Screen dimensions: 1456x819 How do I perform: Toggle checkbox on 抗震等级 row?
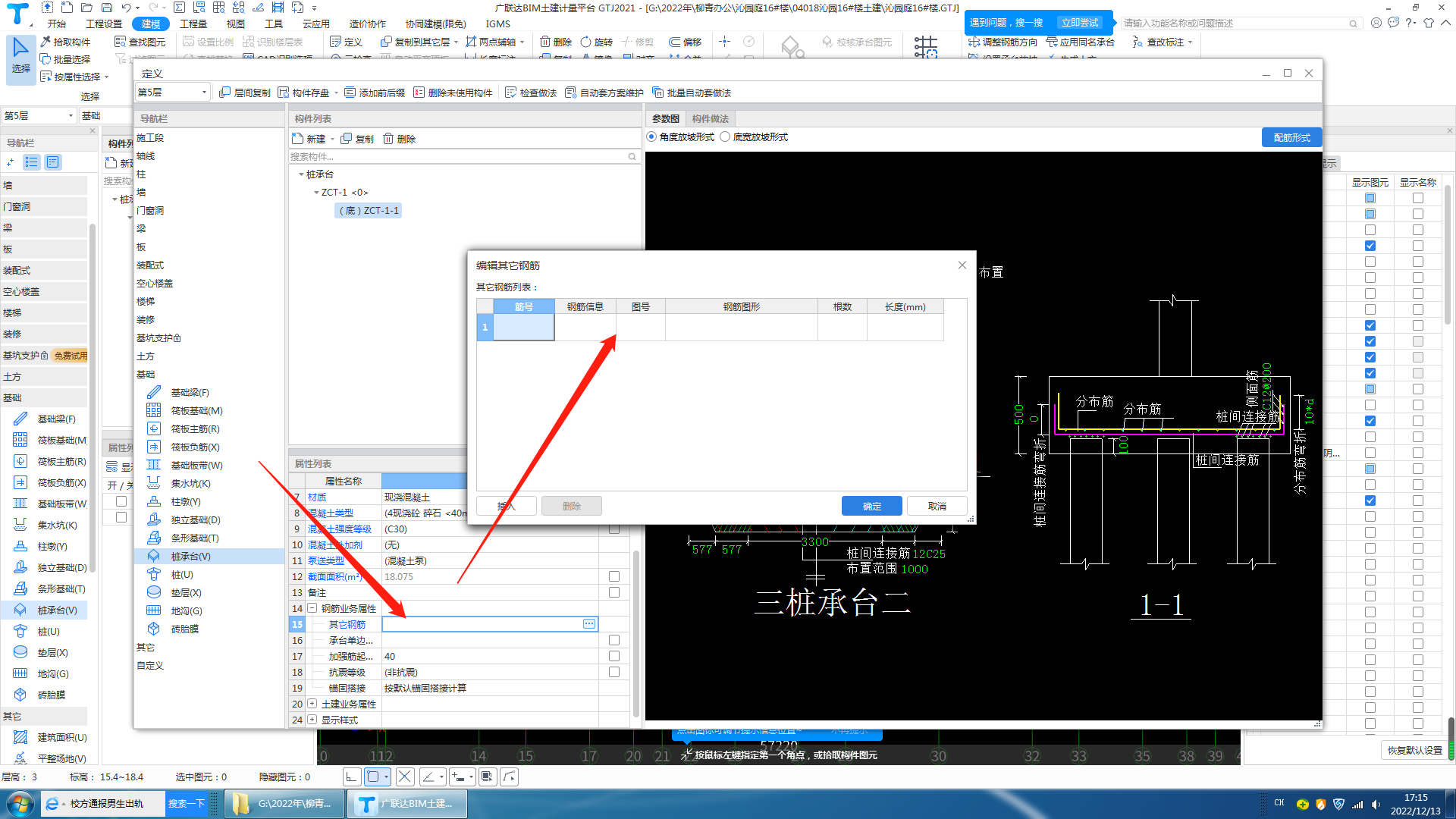pos(614,672)
